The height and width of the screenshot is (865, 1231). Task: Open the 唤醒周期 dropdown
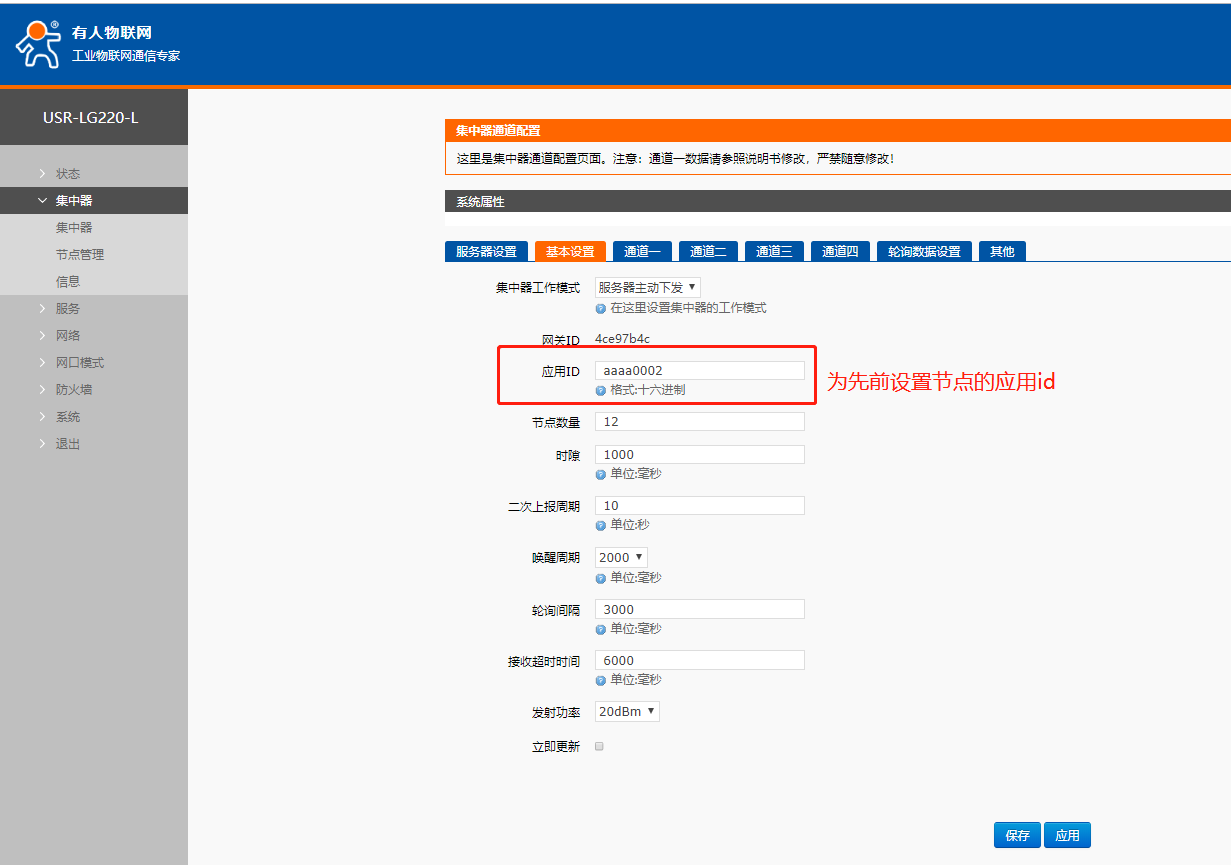click(x=621, y=557)
